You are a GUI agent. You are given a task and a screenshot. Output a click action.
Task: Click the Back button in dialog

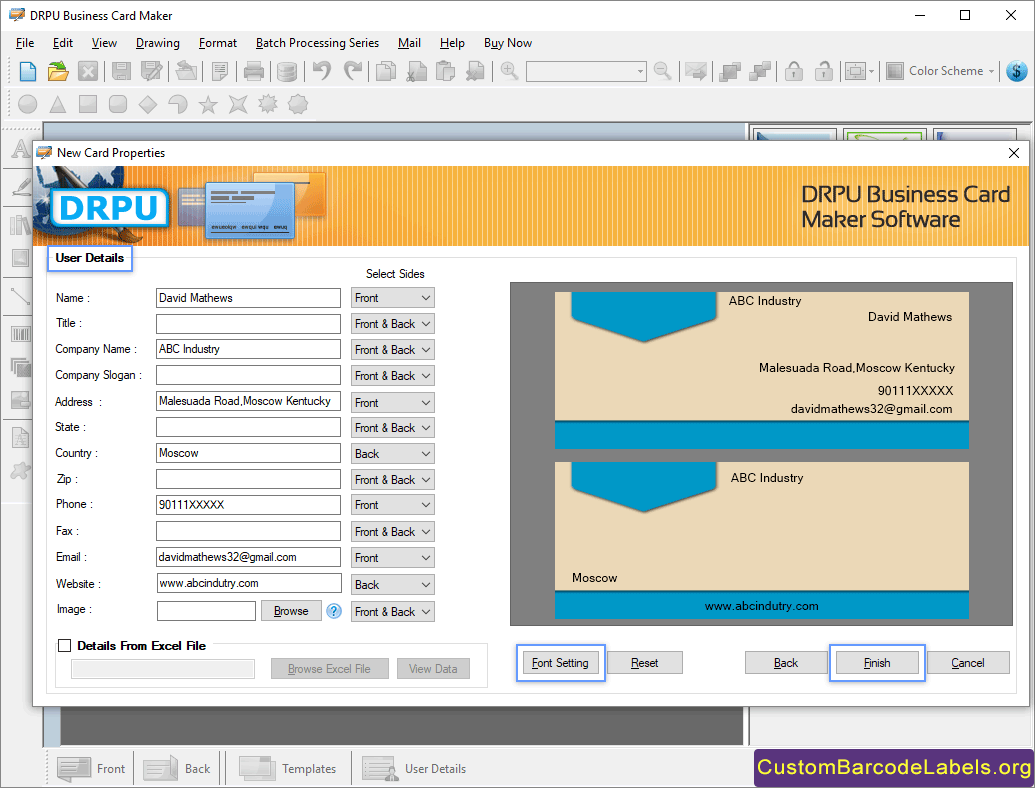point(785,663)
